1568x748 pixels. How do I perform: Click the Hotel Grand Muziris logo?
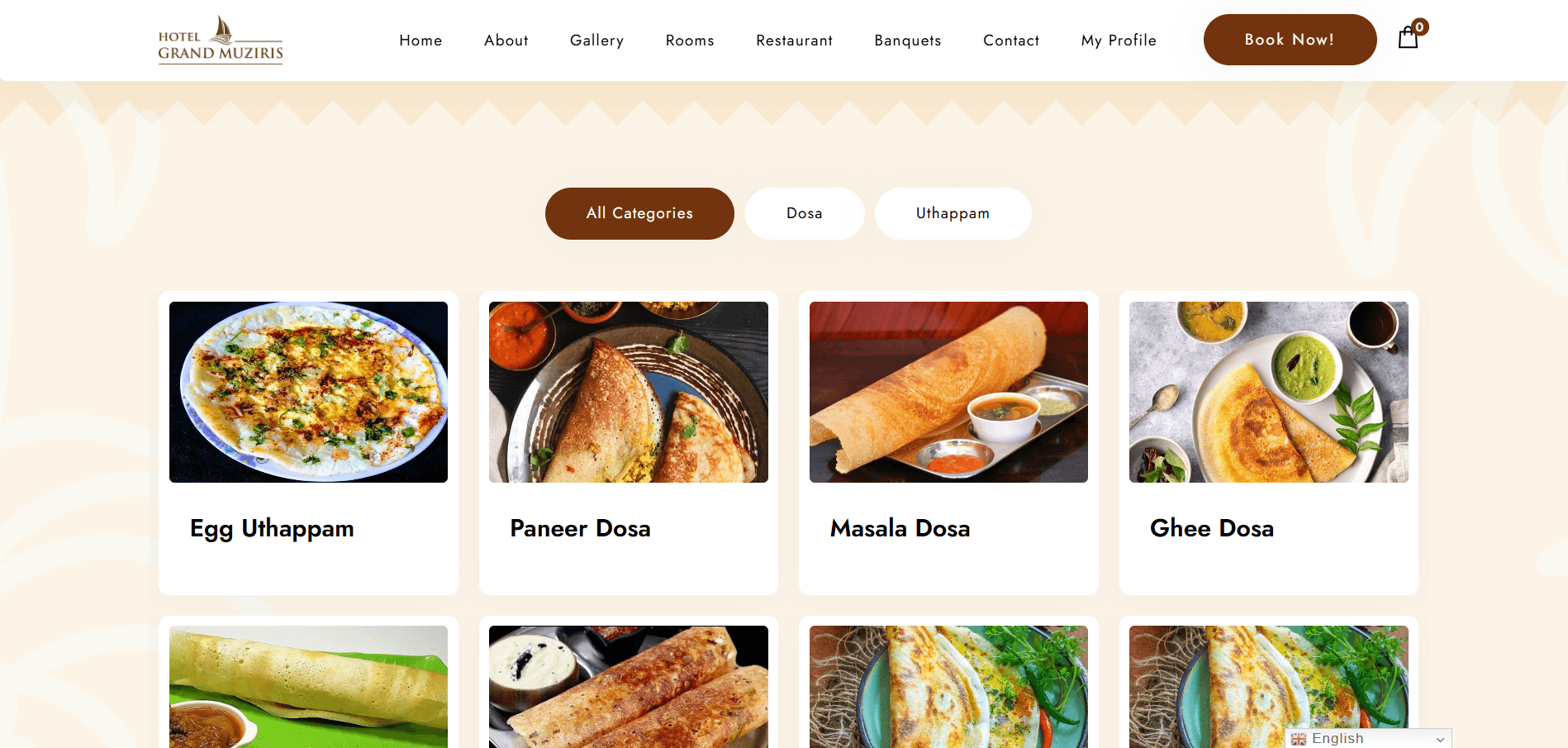click(221, 40)
